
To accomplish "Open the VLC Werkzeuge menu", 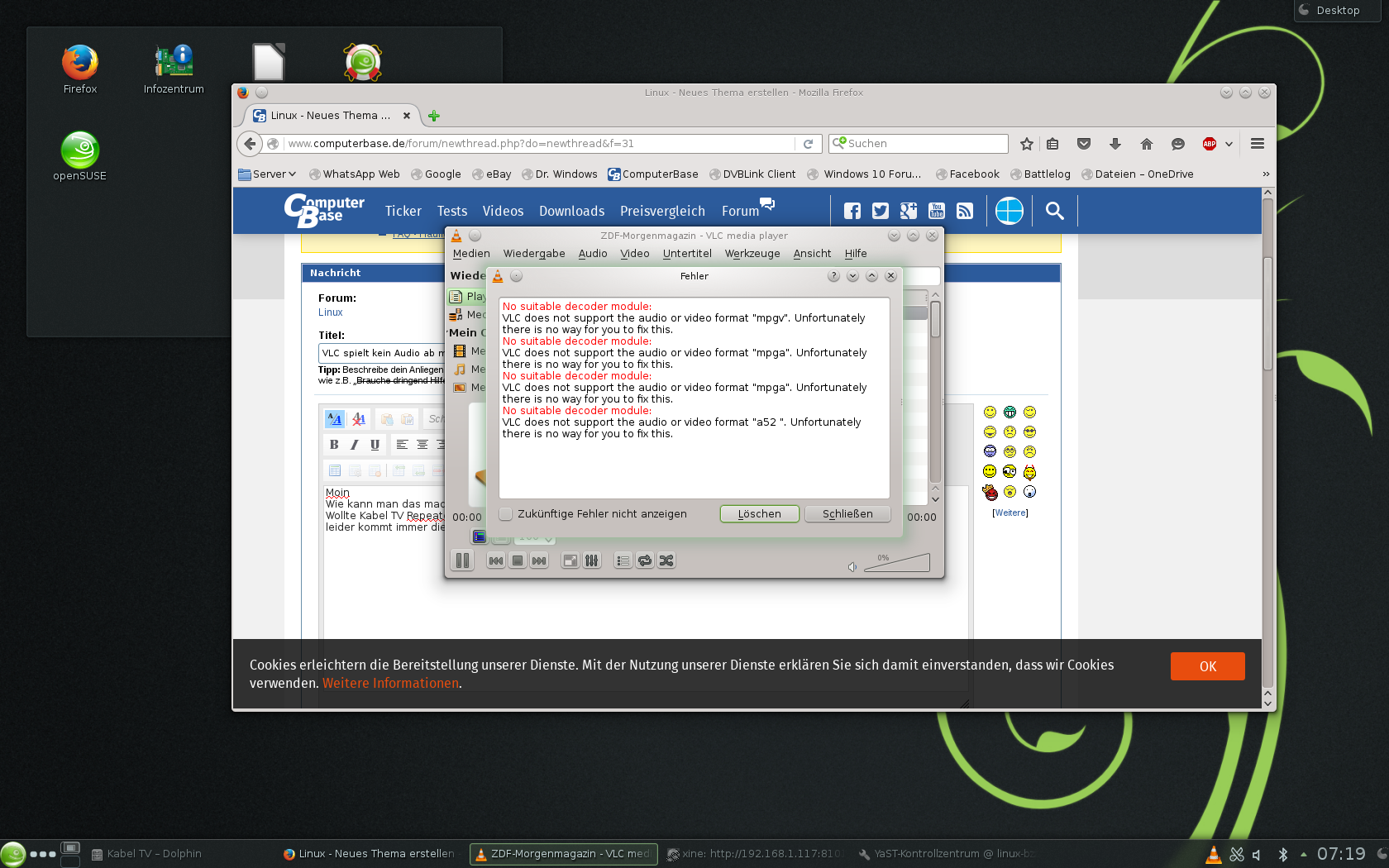I will pos(752,254).
